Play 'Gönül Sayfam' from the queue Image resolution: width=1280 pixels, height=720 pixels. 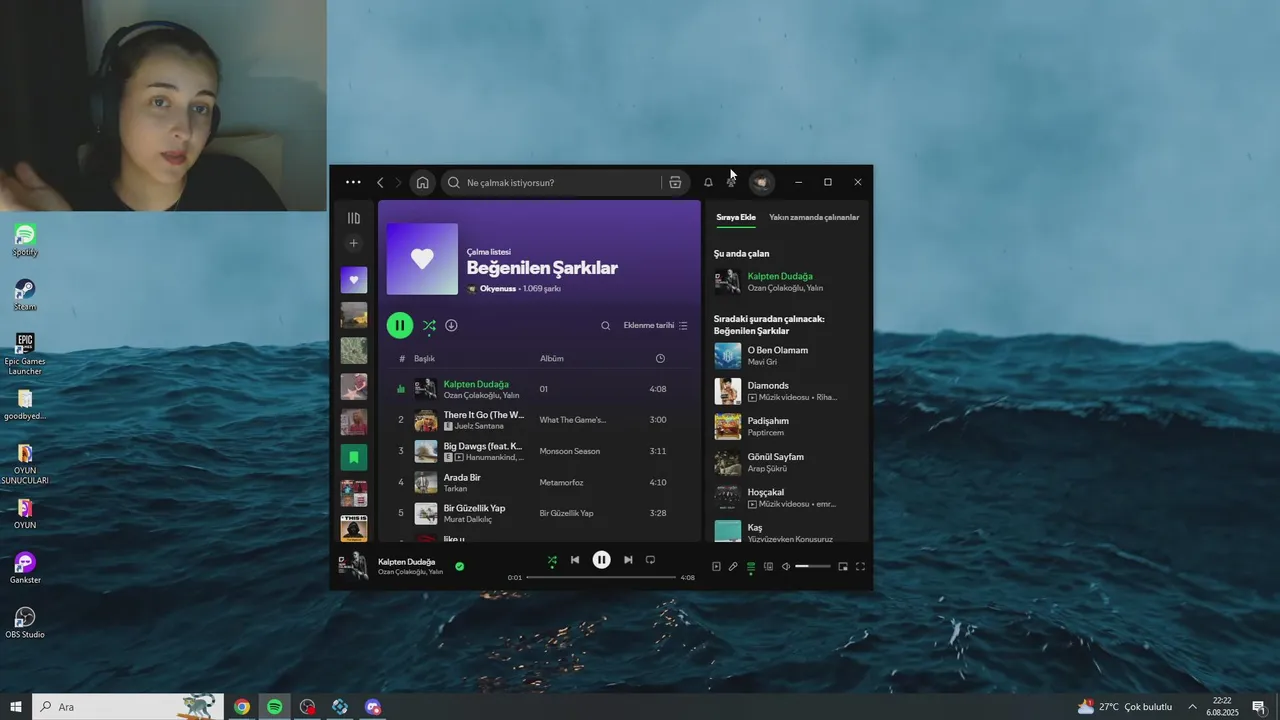788,462
